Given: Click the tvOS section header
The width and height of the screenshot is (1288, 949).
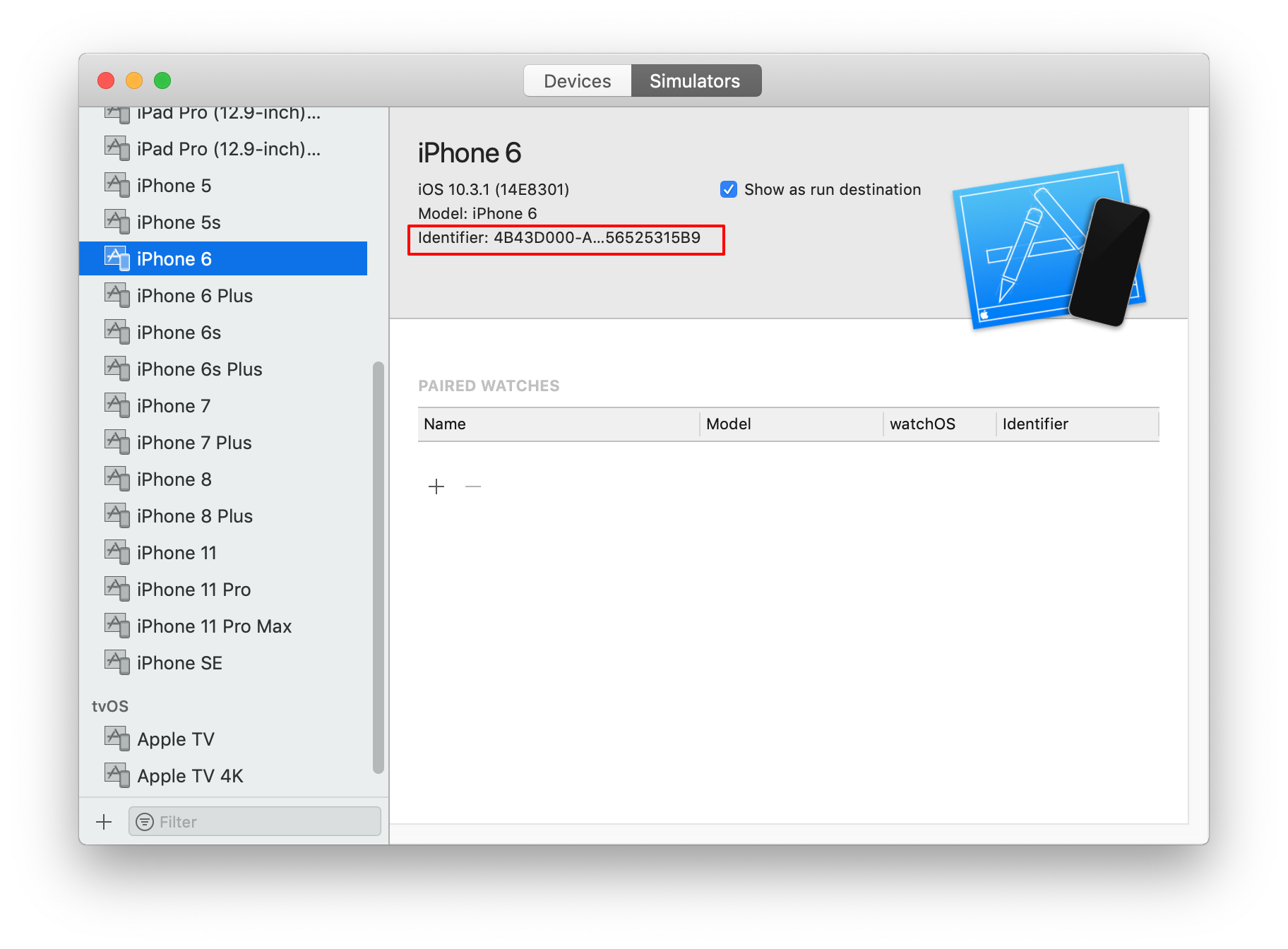Looking at the screenshot, I should [110, 706].
